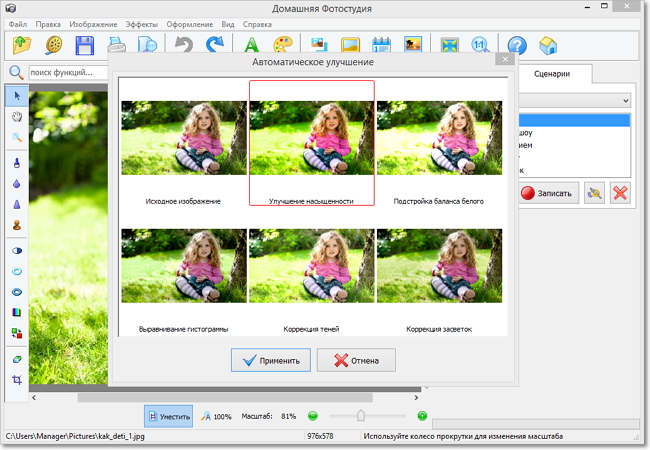Open the Изображение menu
Viewport: 650px width, 450px height.
93,24
